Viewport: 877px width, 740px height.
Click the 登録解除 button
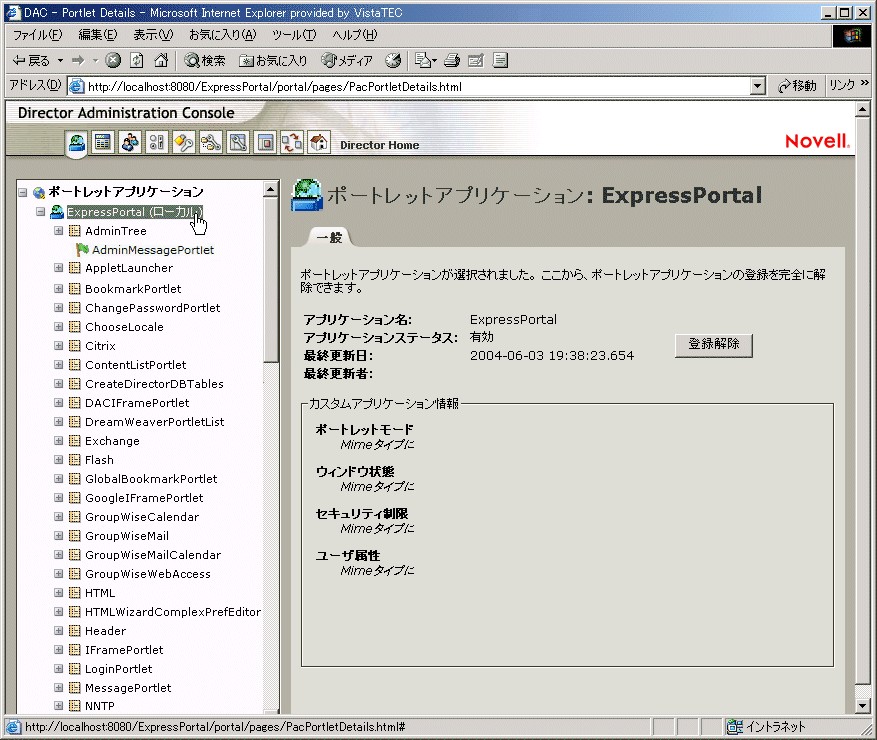pyautogui.click(x=713, y=345)
